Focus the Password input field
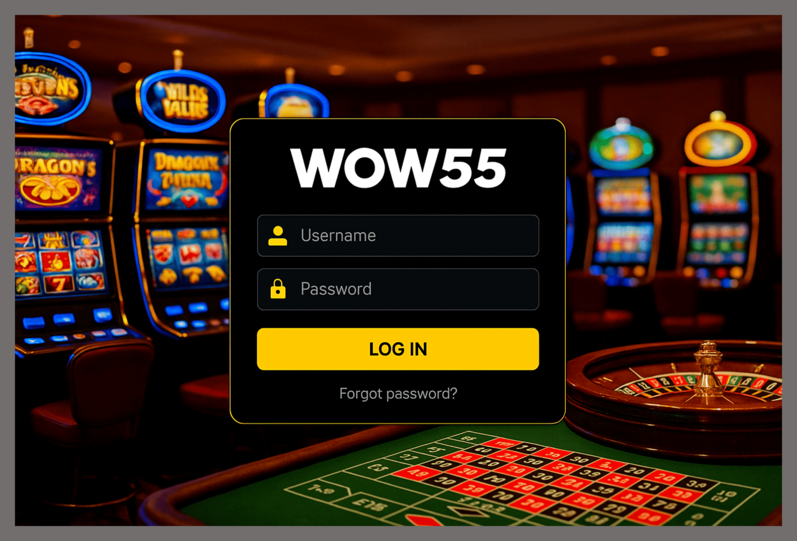The height and width of the screenshot is (541, 797). (x=398, y=289)
